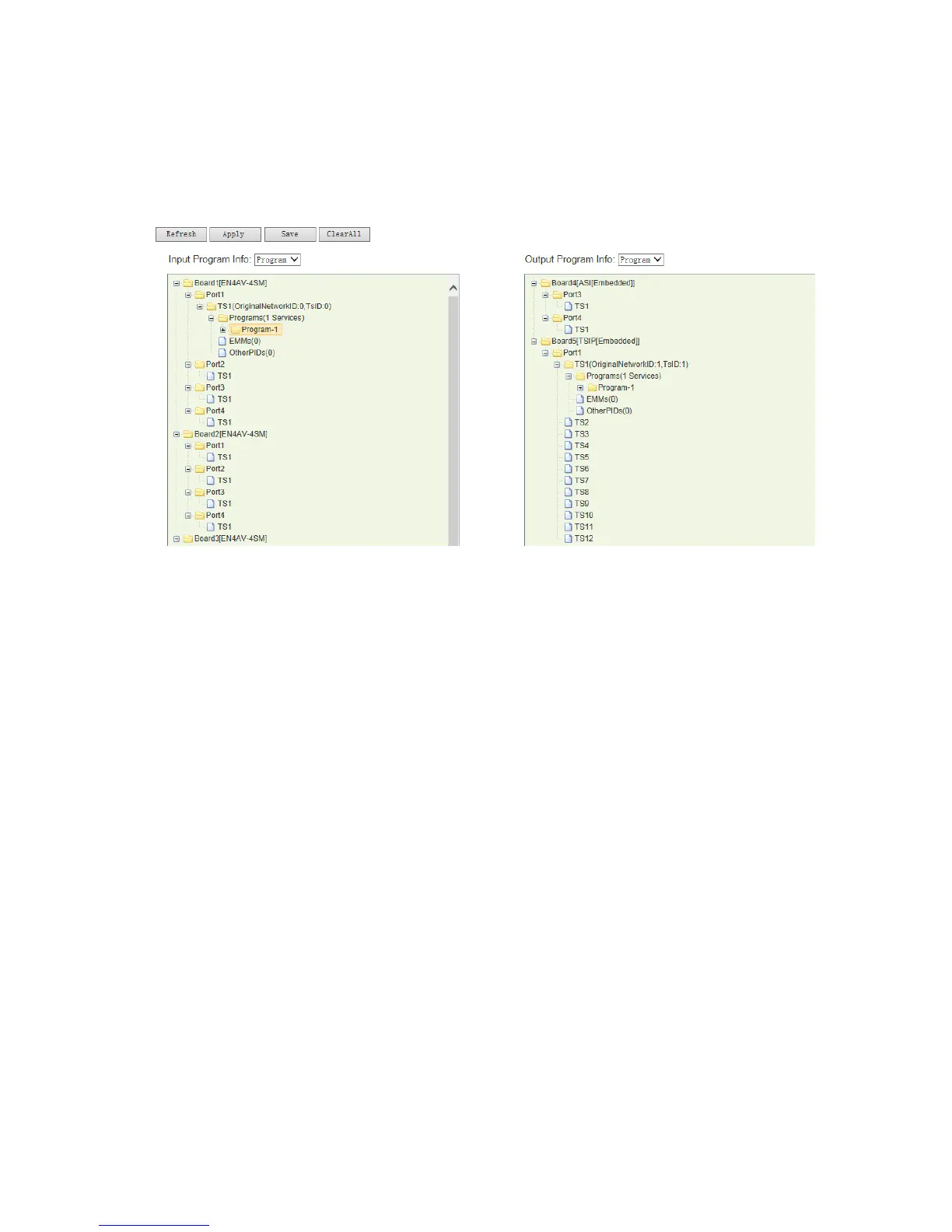Click the Save button
The image size is (952, 1232).
[290, 234]
